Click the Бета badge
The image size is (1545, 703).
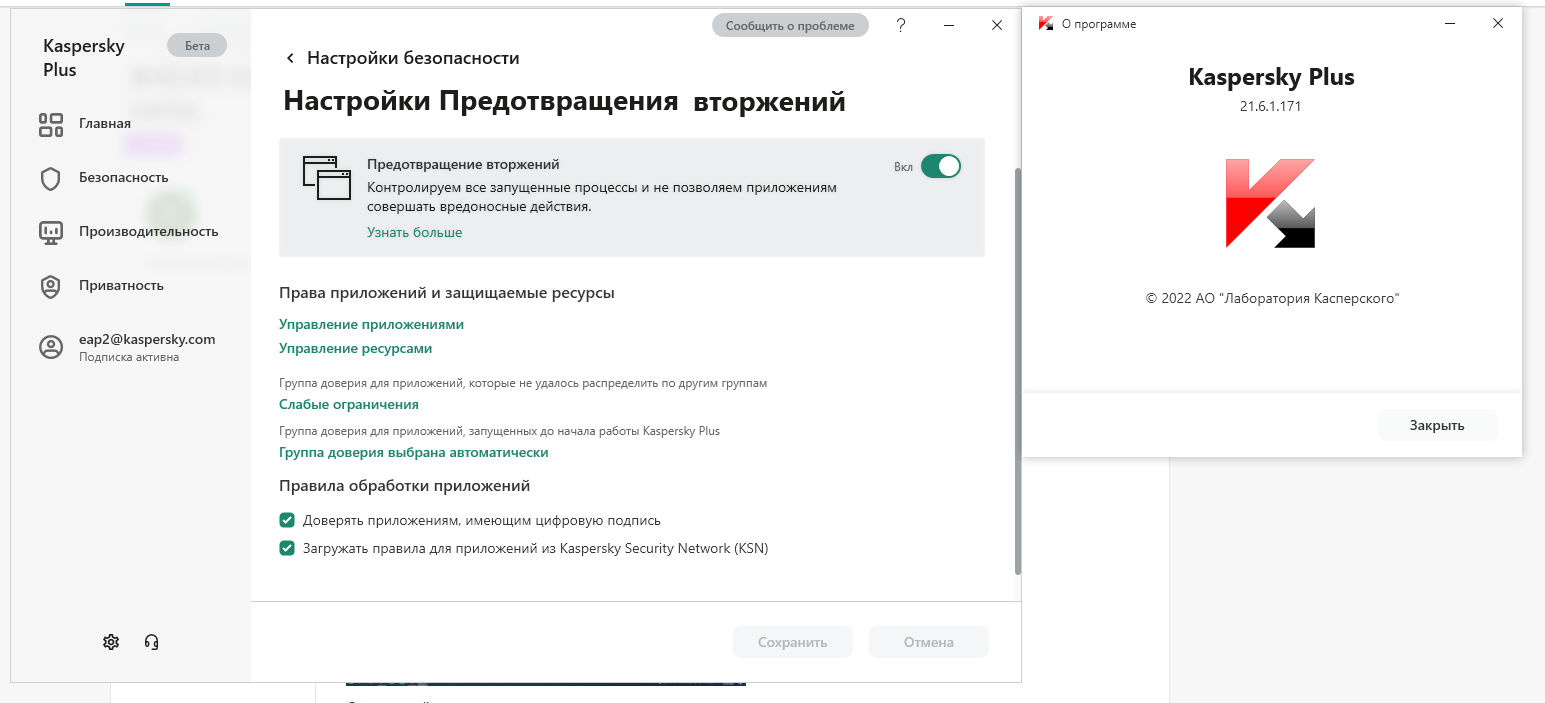pyautogui.click(x=197, y=45)
